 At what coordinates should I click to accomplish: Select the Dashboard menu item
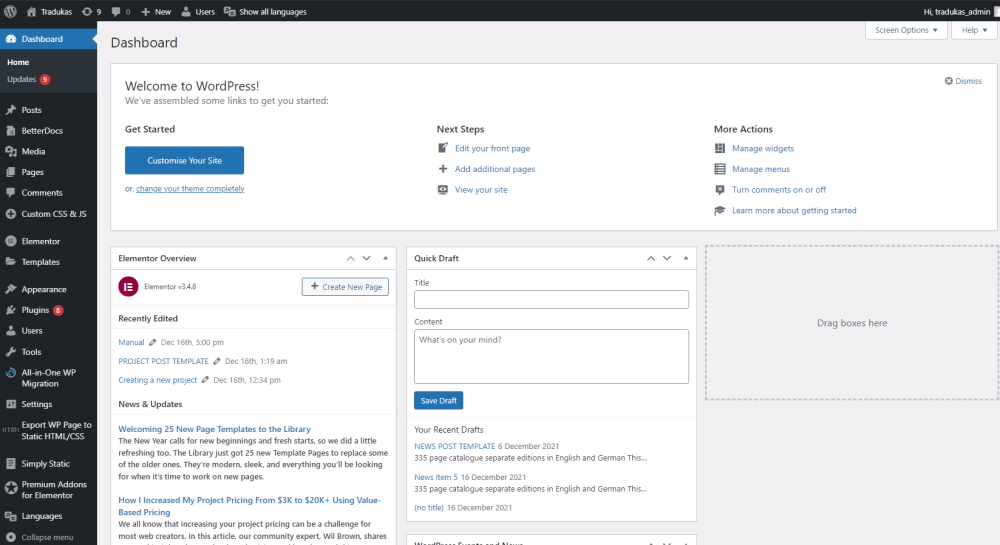pyautogui.click(x=48, y=39)
